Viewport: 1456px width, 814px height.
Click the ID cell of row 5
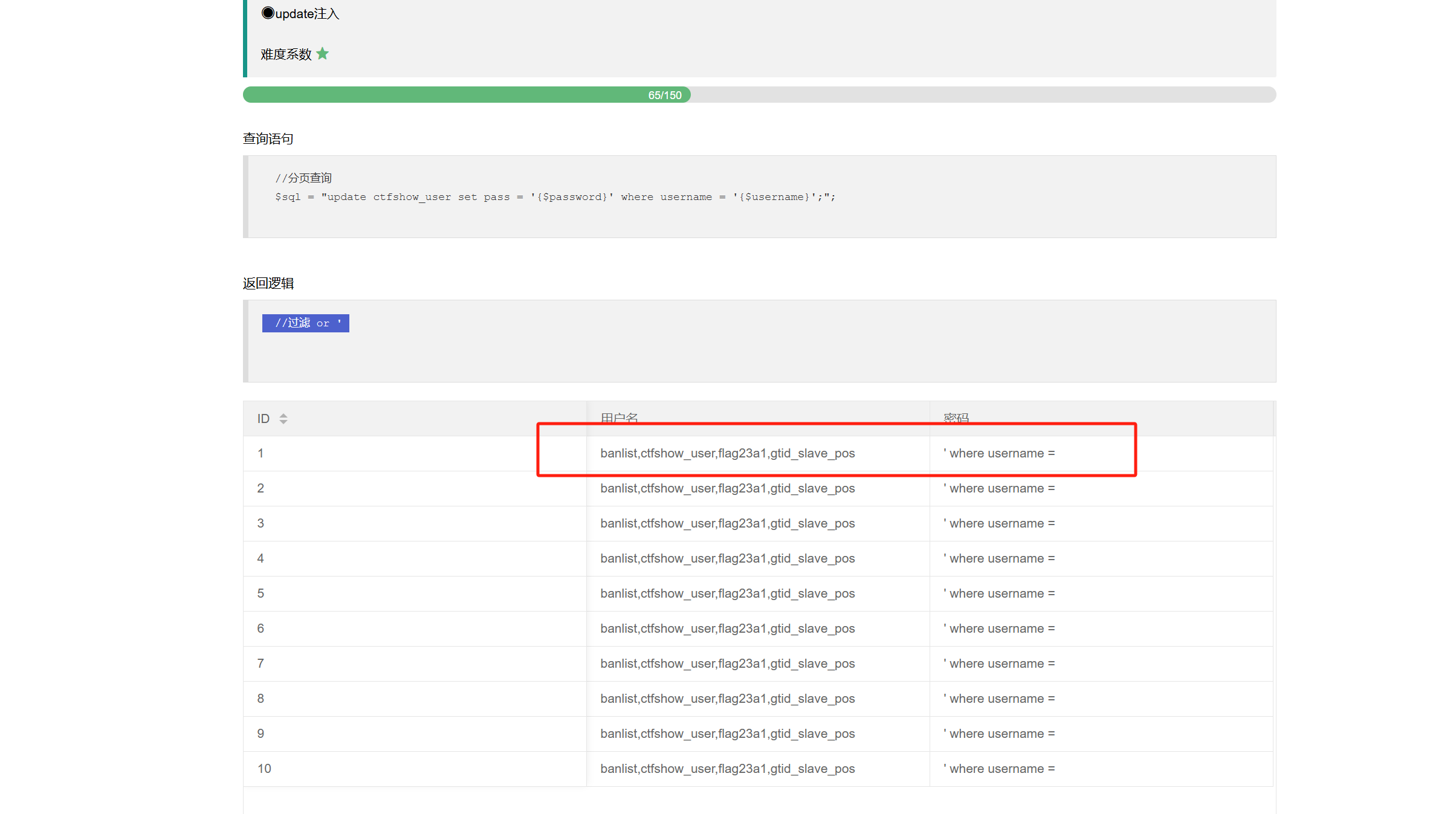coord(260,593)
